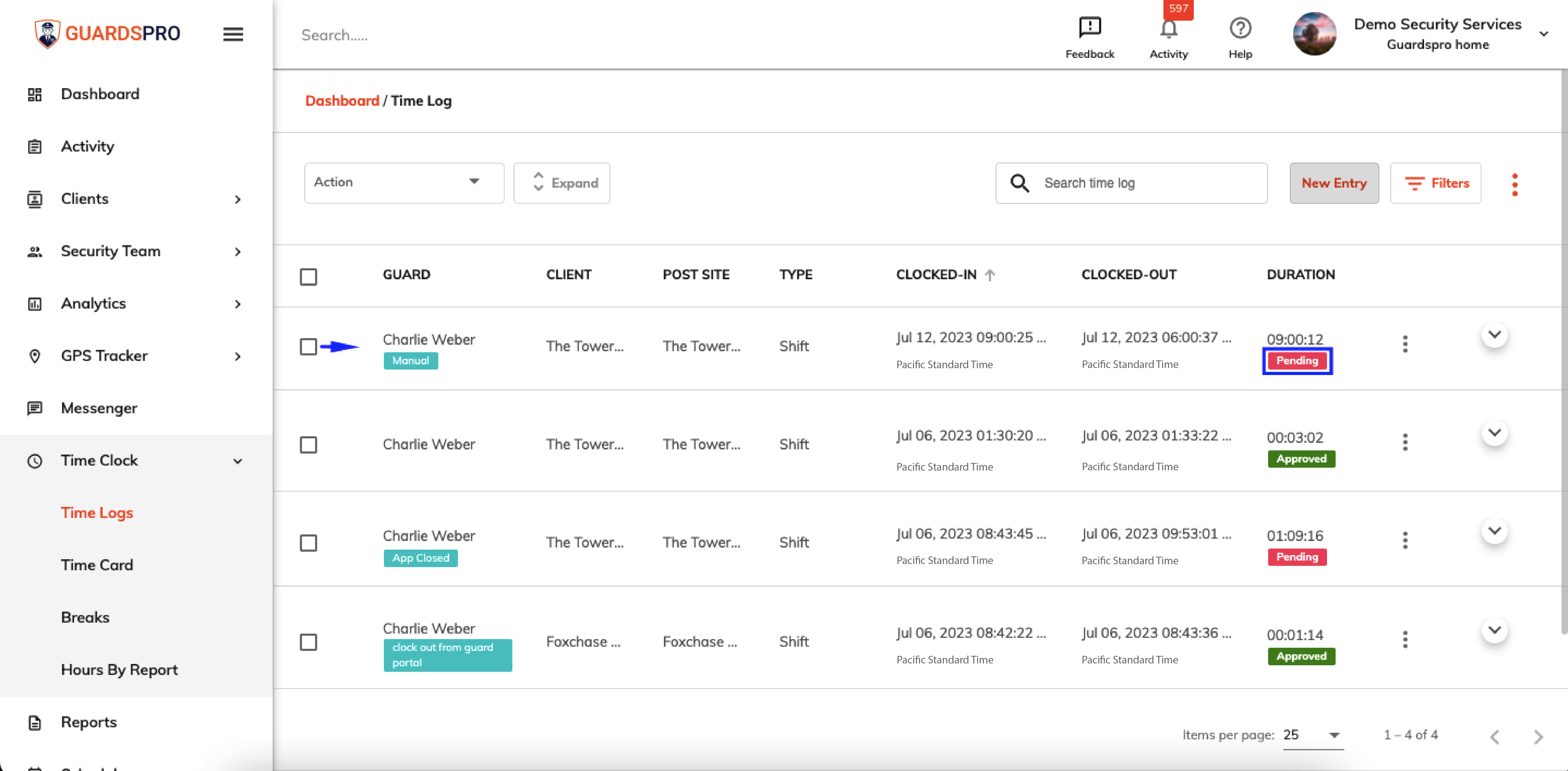Open three-dot menu for 00:03:02 row
The width and height of the screenshot is (1568, 771).
(x=1405, y=442)
